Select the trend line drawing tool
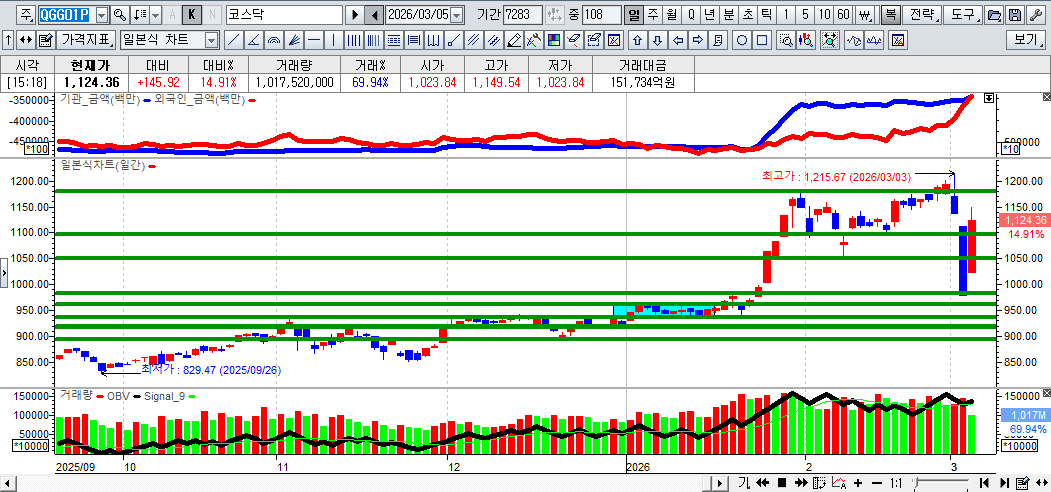 [233, 41]
